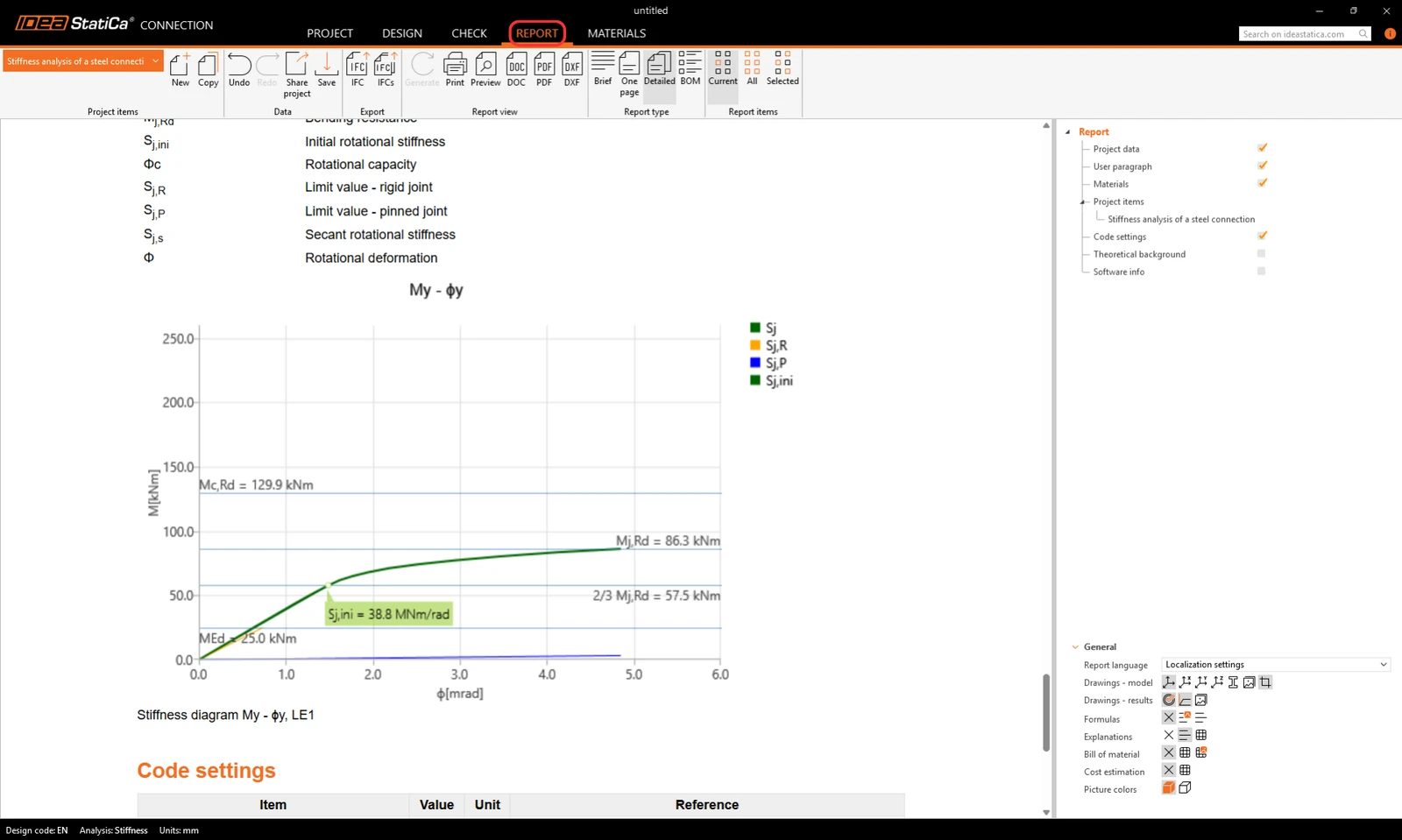1402x840 pixels.
Task: Select All report items
Action: coord(752,69)
